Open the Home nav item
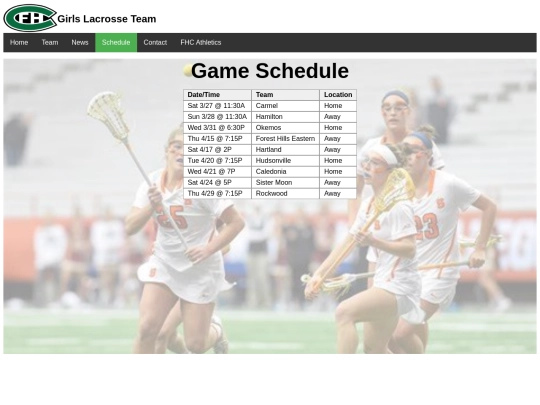 click(x=19, y=43)
